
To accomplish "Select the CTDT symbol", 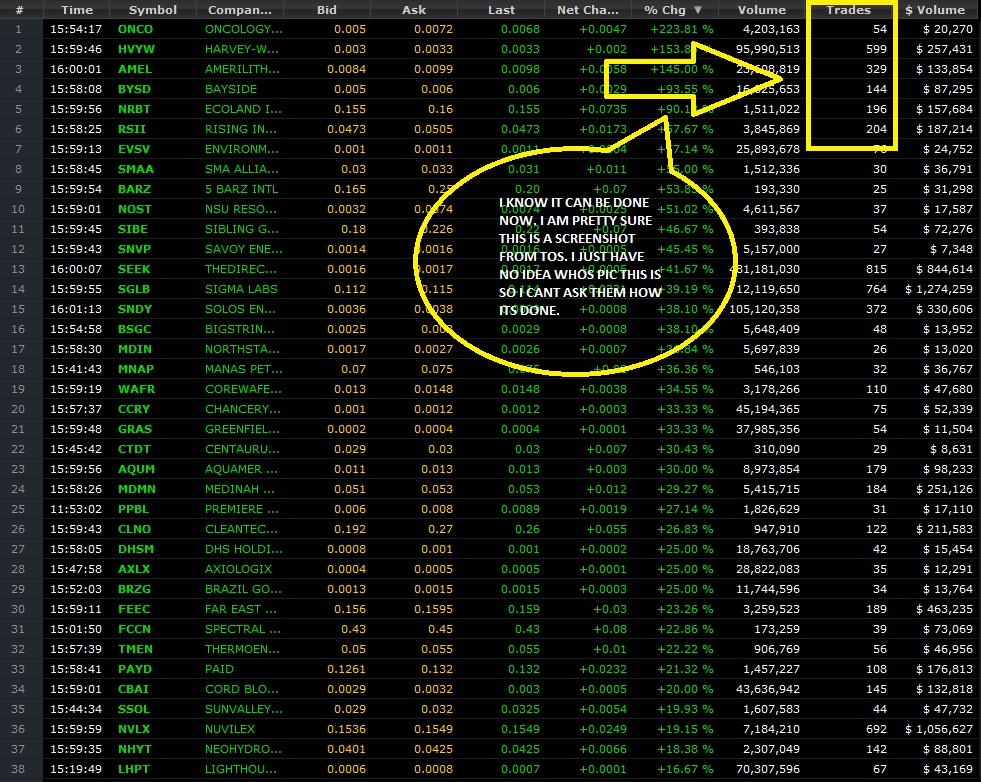I will pyautogui.click(x=135, y=449).
